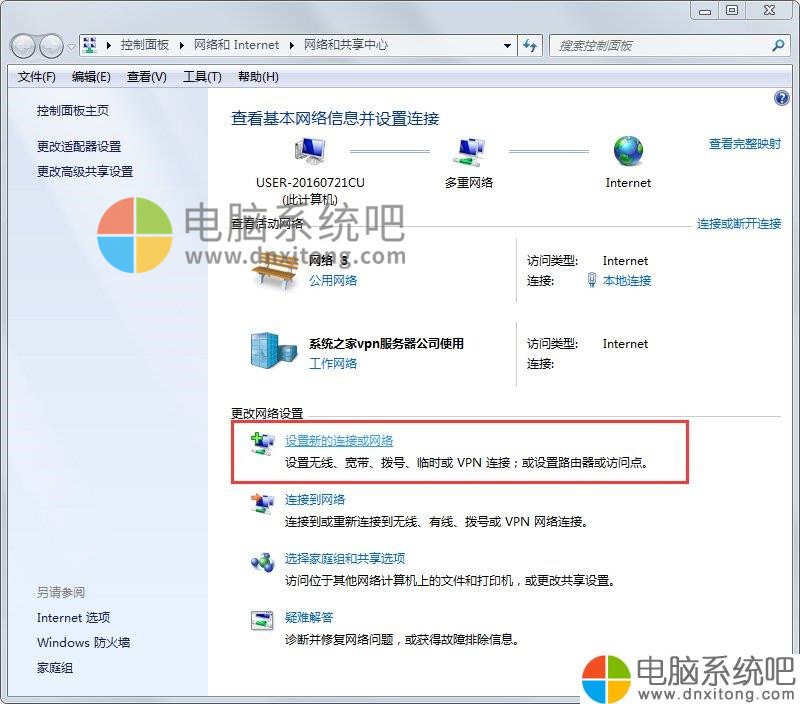Open the 工具(T) menu

[202, 77]
